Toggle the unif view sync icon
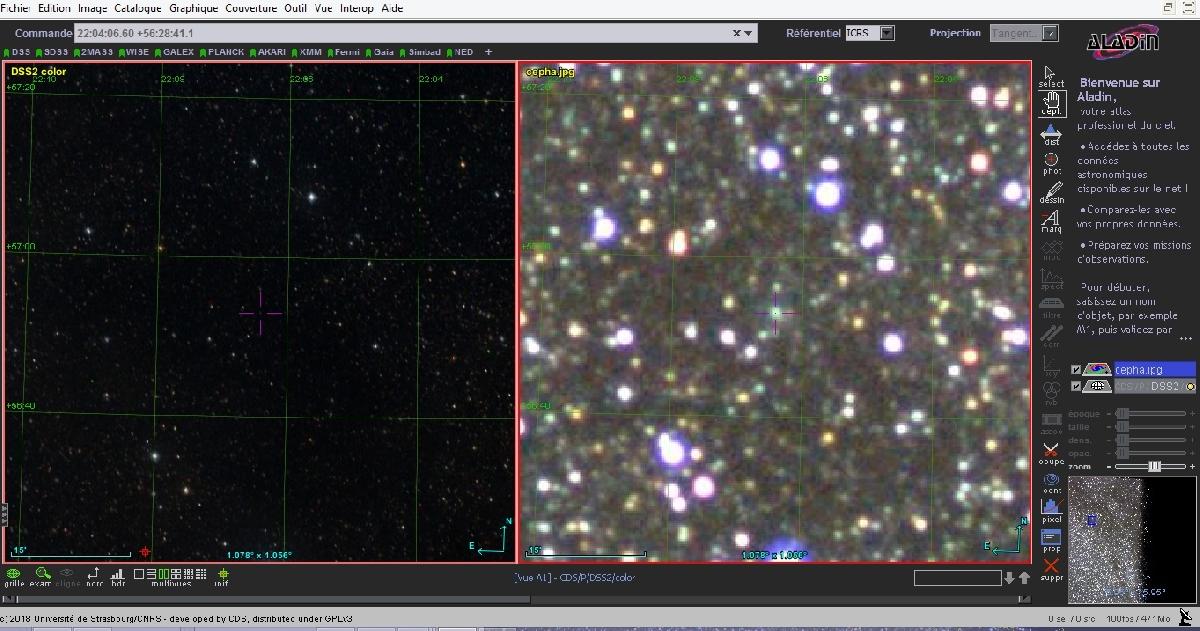The width and height of the screenshot is (1200, 631). click(x=221, y=577)
